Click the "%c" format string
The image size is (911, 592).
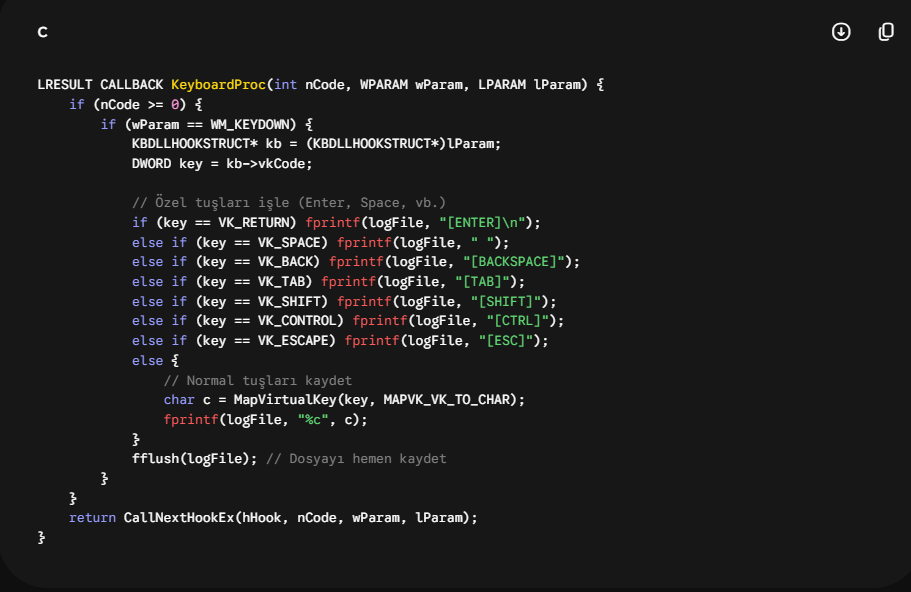coord(313,419)
